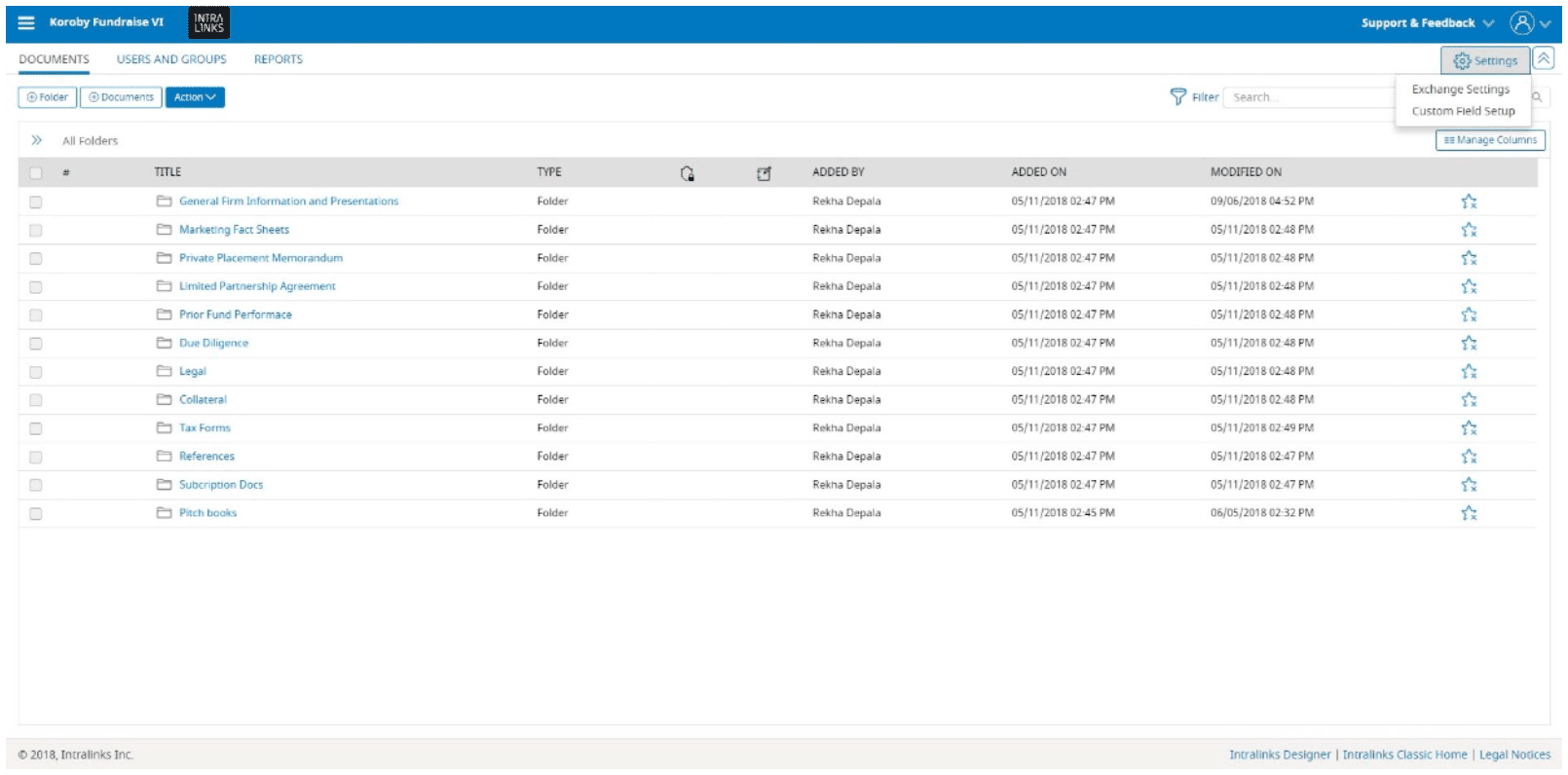This screenshot has height=775, width=1568.
Task: Check the General Firm Information row checkbox
Action: pyautogui.click(x=36, y=203)
